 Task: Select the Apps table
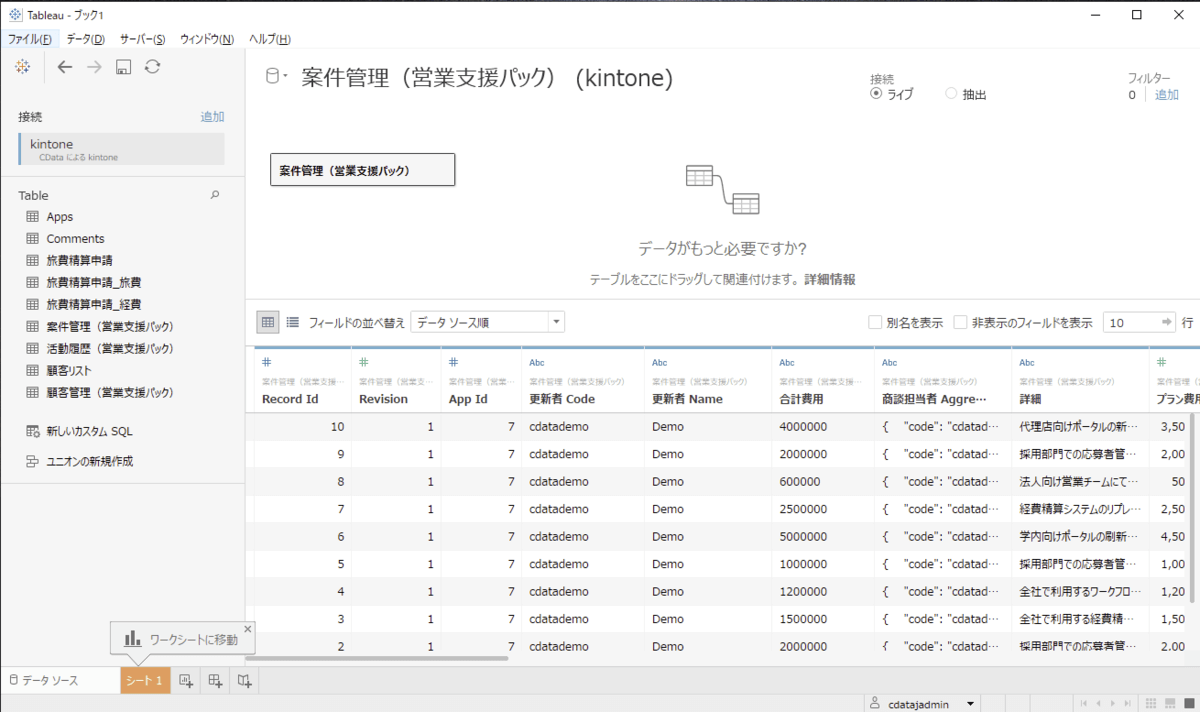click(59, 217)
